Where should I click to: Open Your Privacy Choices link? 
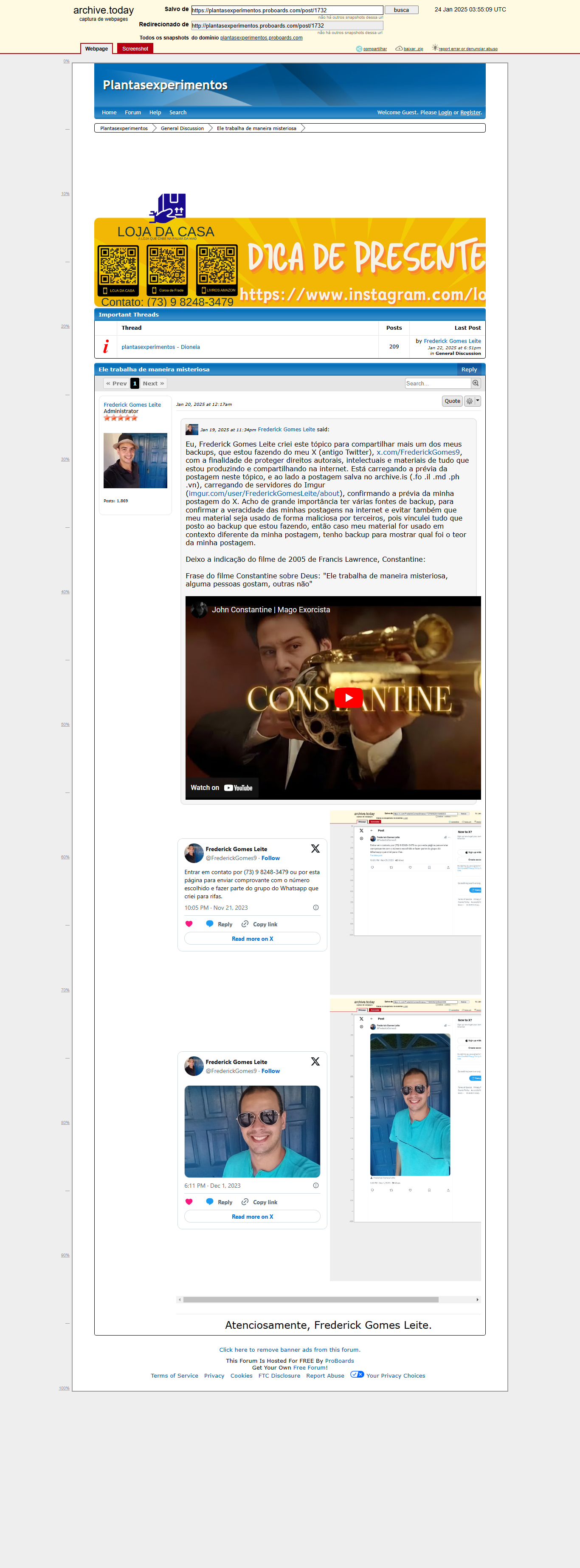click(x=396, y=1376)
